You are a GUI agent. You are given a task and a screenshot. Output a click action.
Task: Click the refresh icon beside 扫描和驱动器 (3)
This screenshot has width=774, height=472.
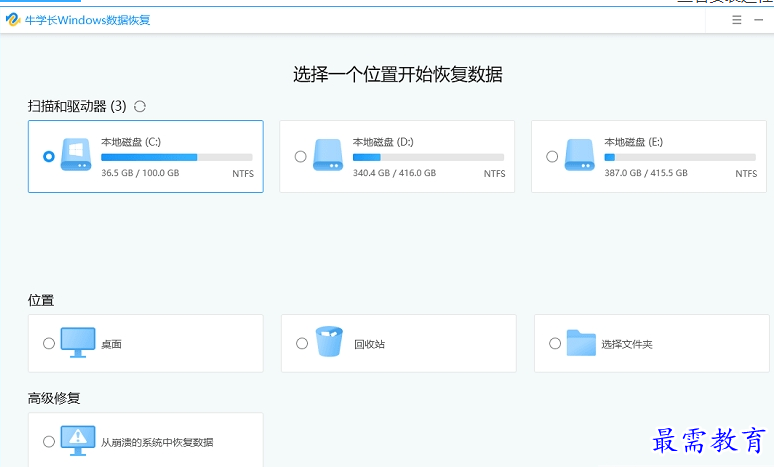click(140, 106)
